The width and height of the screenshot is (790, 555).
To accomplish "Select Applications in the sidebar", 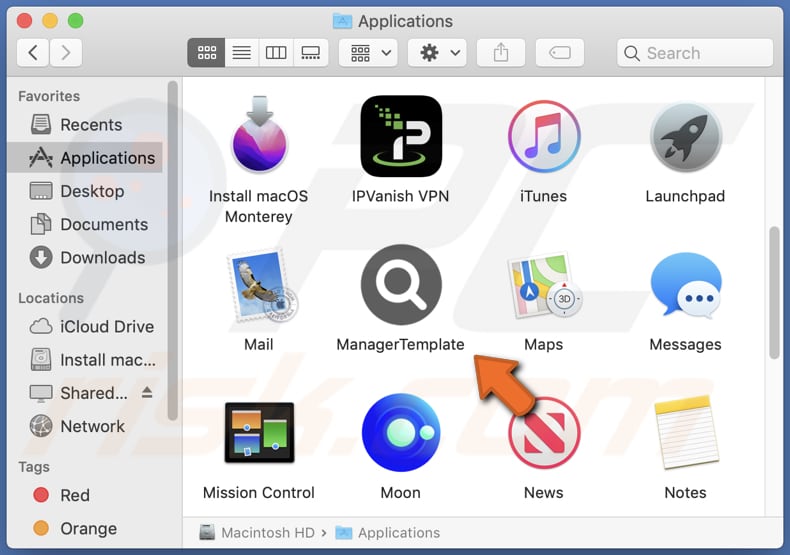I will pos(85,158).
